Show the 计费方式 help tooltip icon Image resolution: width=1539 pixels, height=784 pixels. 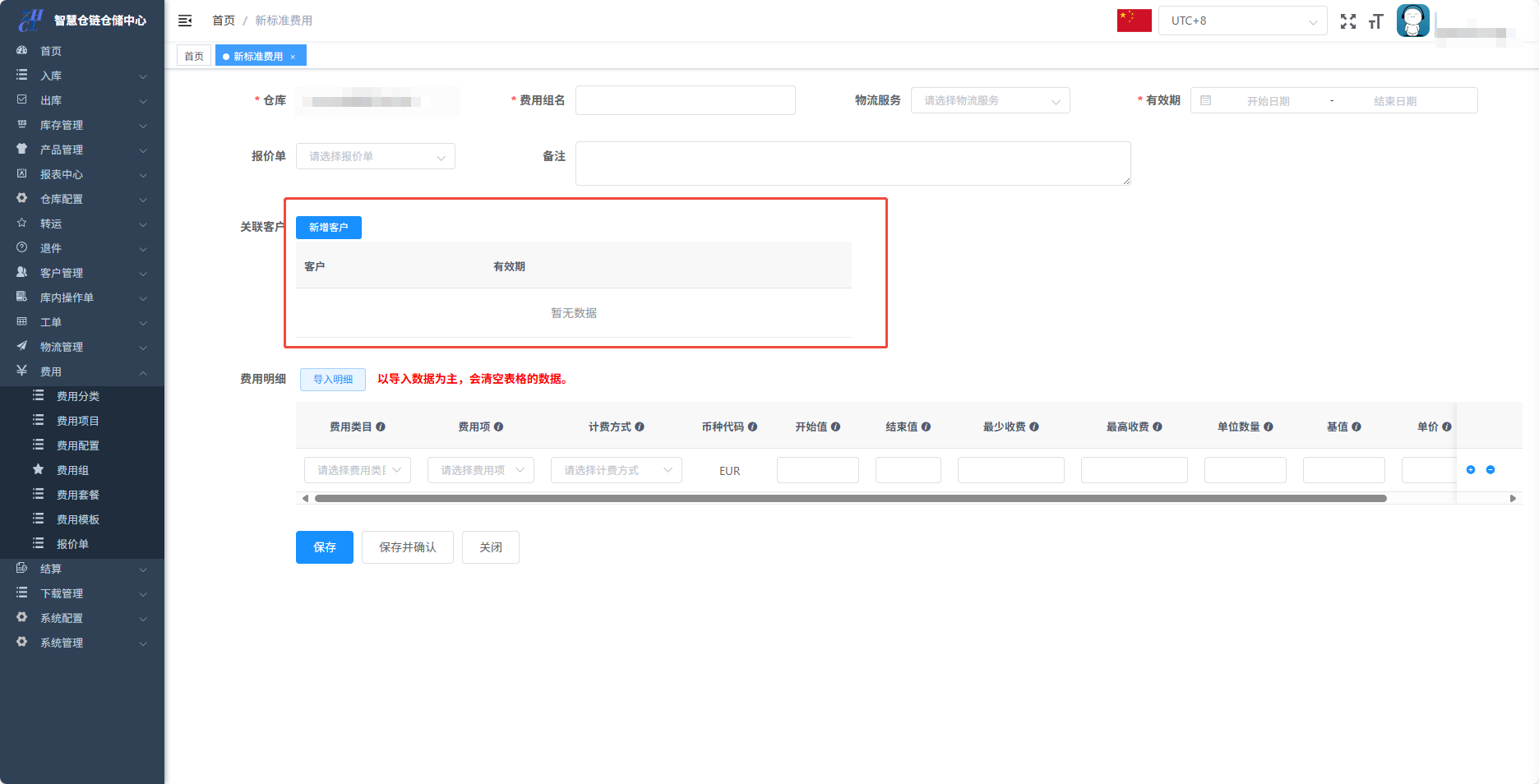640,427
